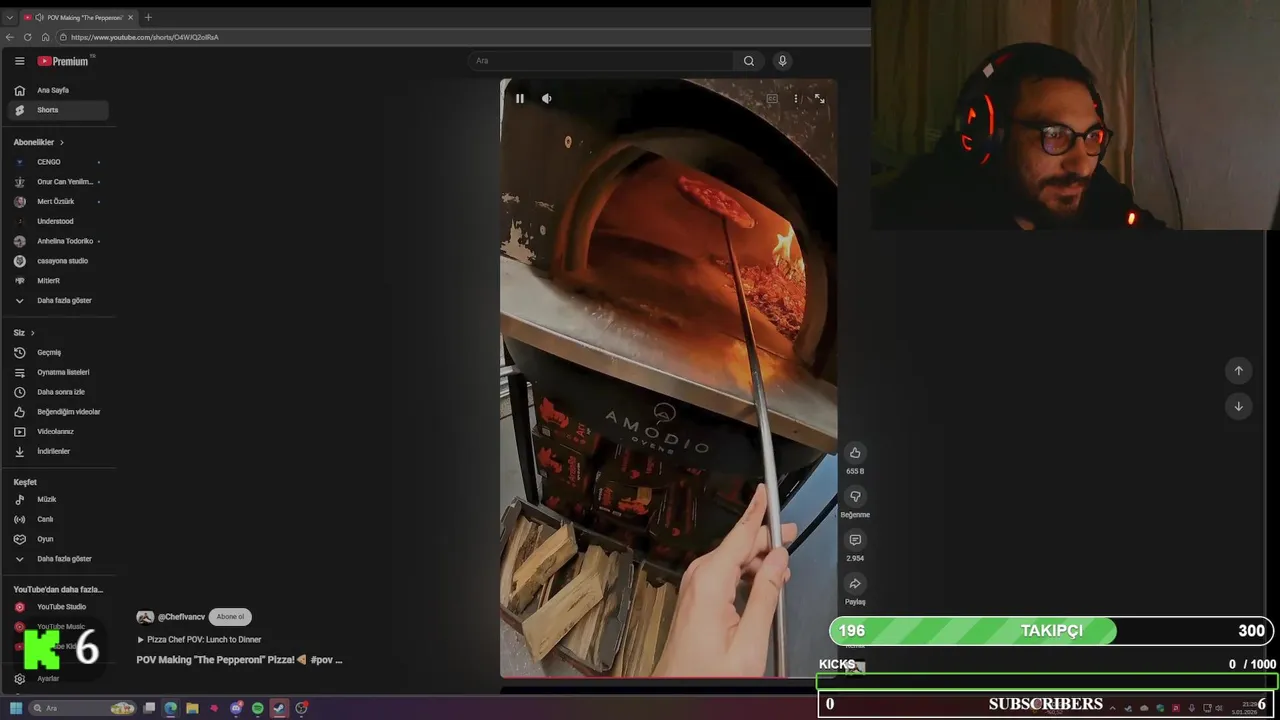The height and width of the screenshot is (720, 1280).
Task: Open Ana Sayfa in the sidebar
Action: [x=58, y=90]
